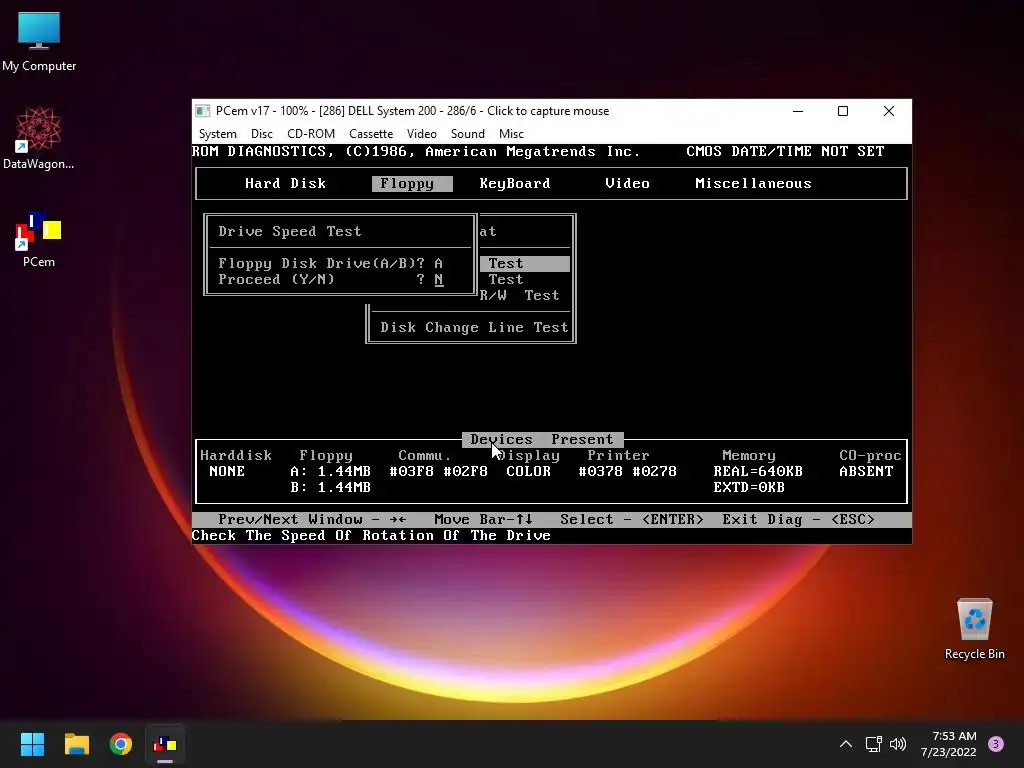Click the #03F8 #02F8 Commu. ports value
The image size is (1024, 768).
point(438,472)
